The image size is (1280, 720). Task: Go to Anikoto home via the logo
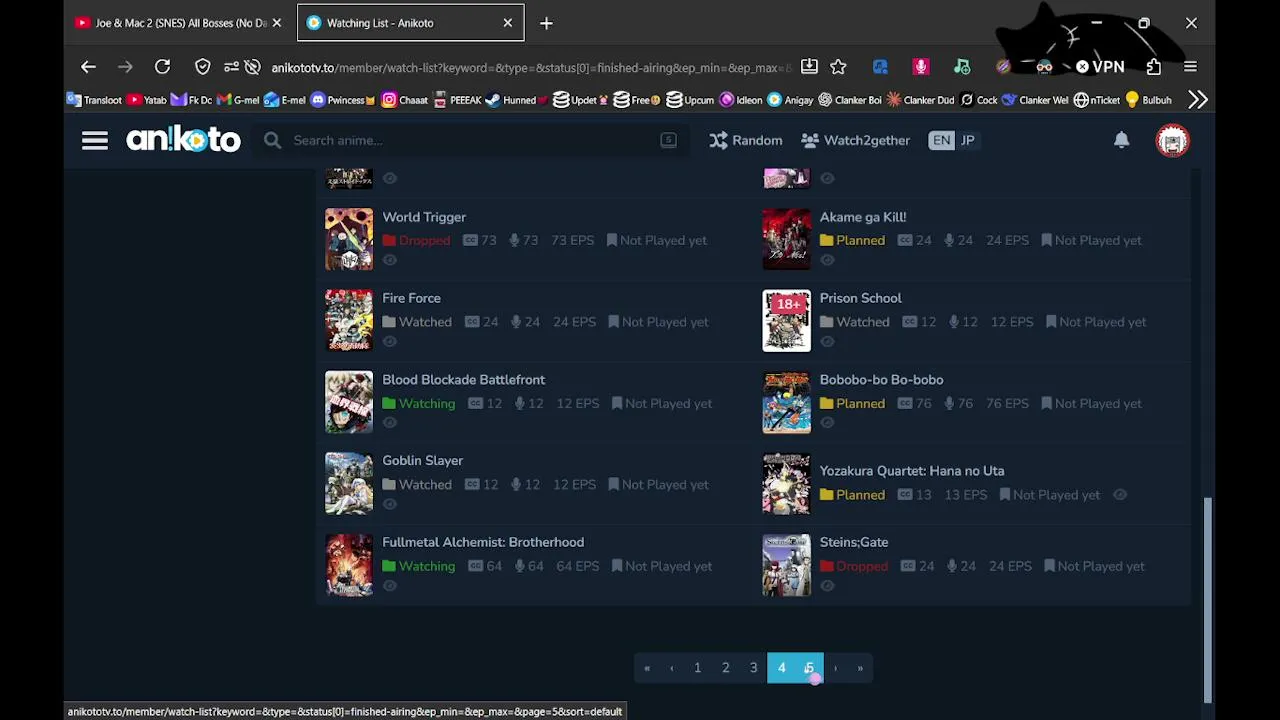click(x=183, y=140)
